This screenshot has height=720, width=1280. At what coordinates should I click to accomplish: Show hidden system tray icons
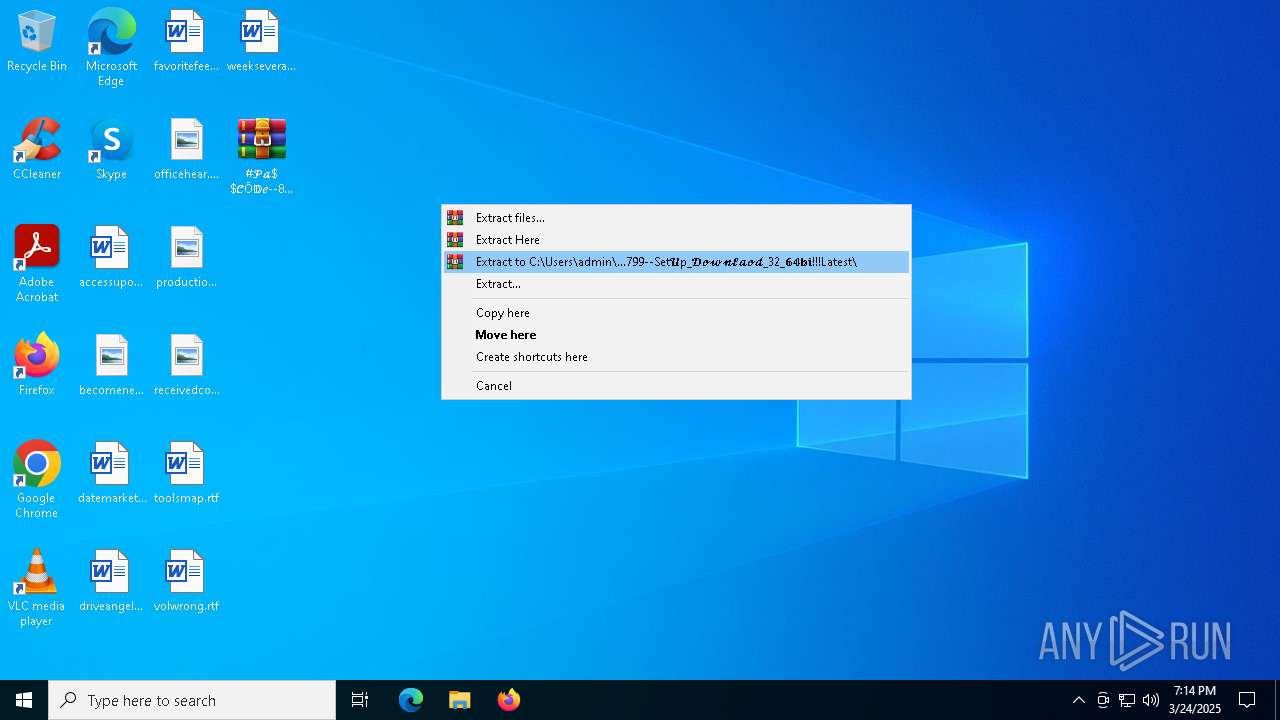point(1079,700)
